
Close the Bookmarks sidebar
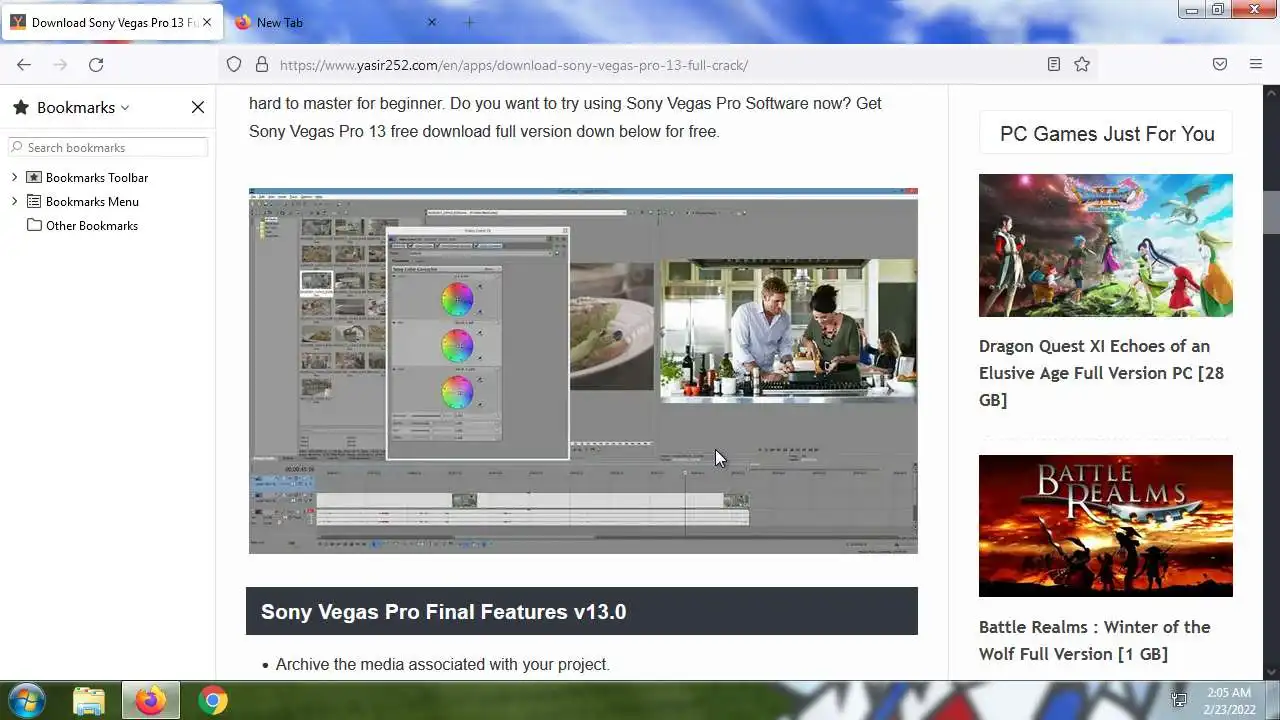[x=198, y=107]
